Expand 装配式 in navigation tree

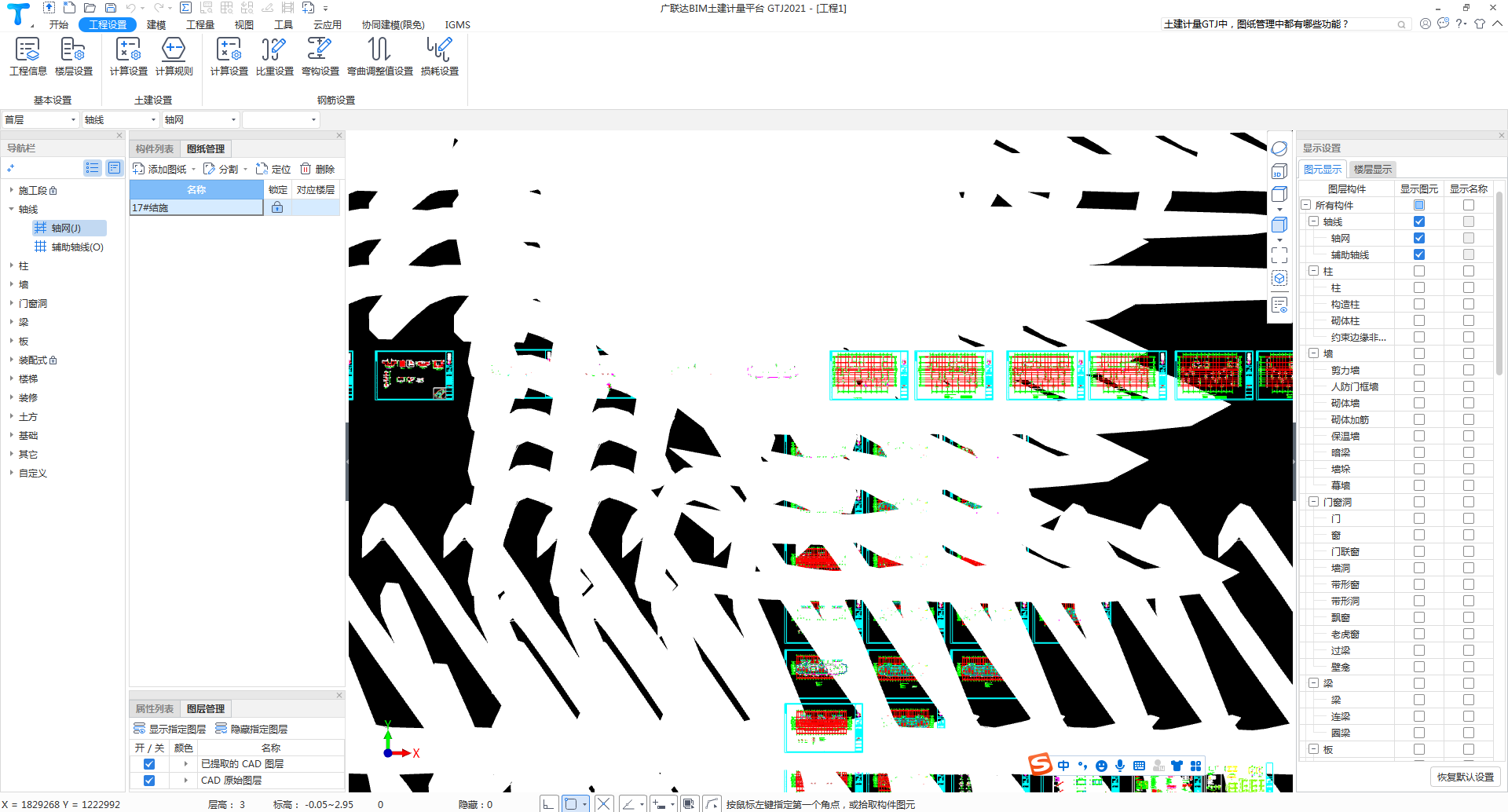[11, 360]
